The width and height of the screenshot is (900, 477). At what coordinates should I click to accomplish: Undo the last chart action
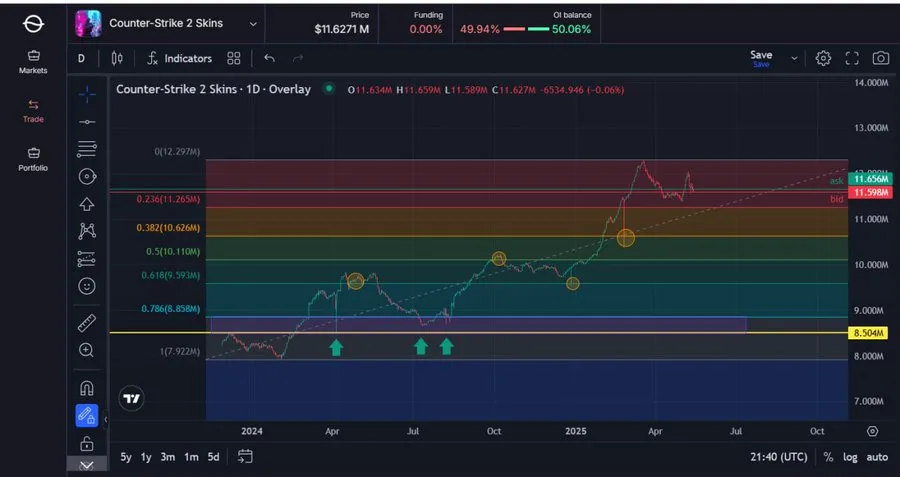click(270, 59)
